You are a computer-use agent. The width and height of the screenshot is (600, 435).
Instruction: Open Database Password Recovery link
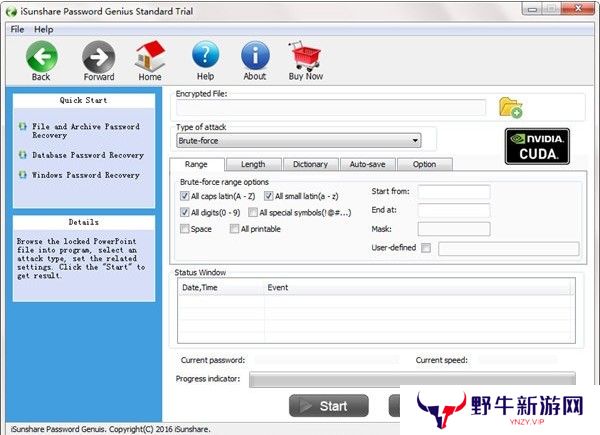[x=88, y=155]
